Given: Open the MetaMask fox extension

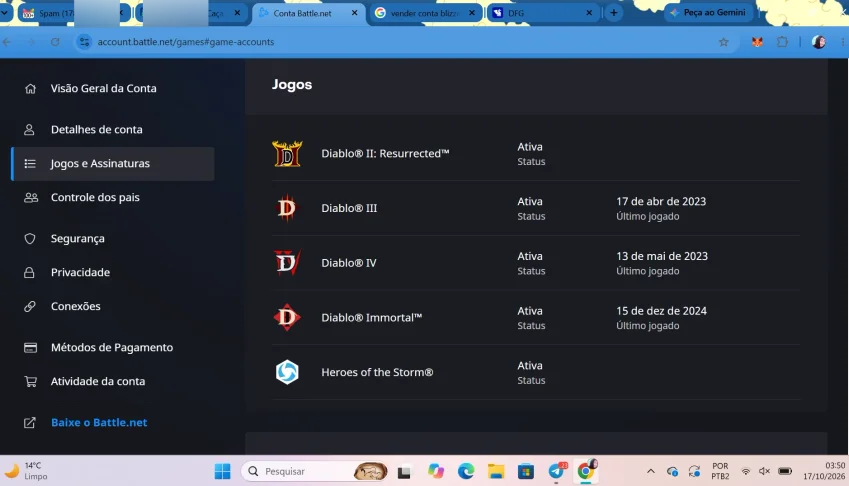Looking at the screenshot, I should click(757, 42).
